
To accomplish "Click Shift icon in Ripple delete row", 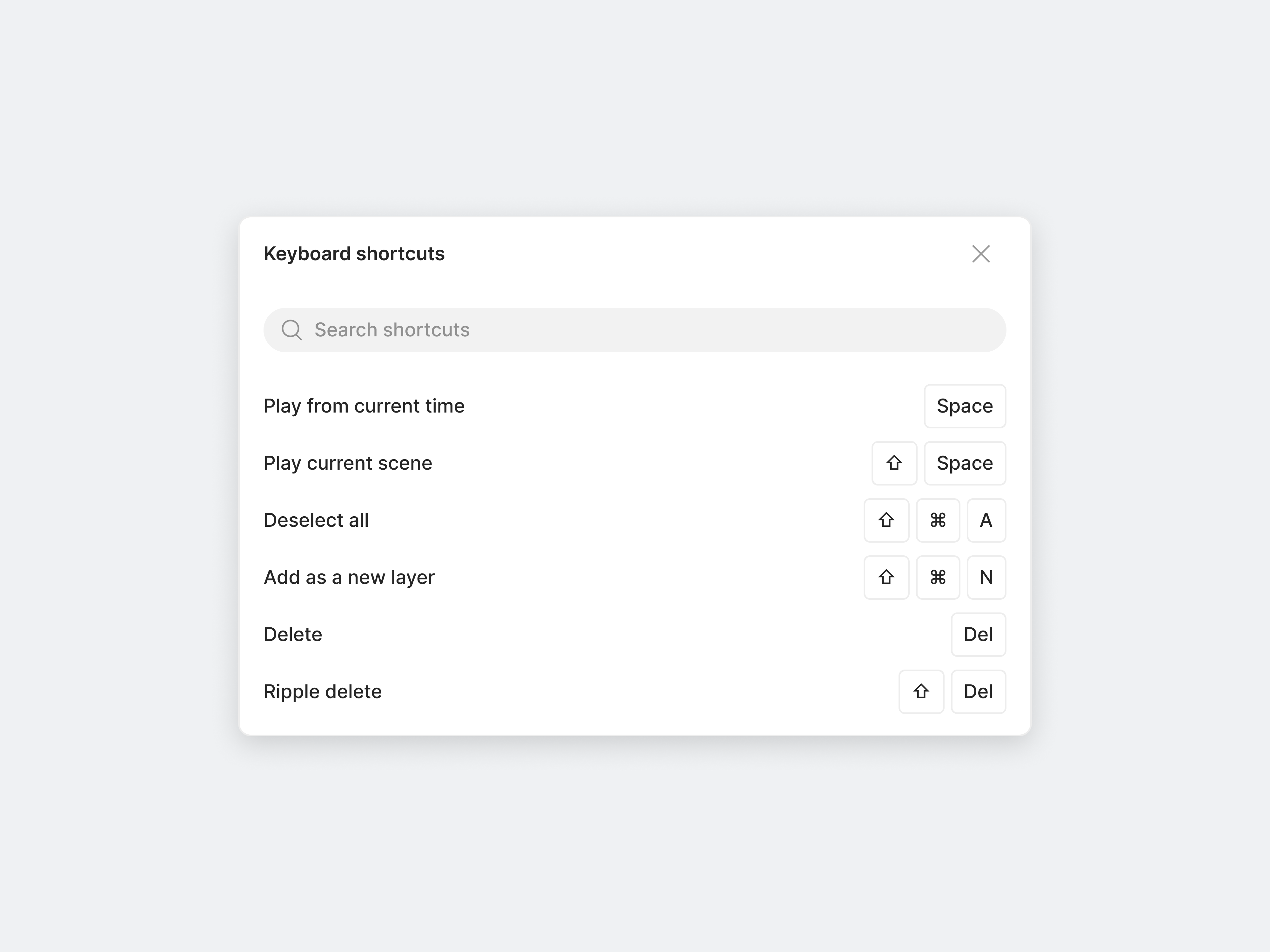I will coord(921,691).
